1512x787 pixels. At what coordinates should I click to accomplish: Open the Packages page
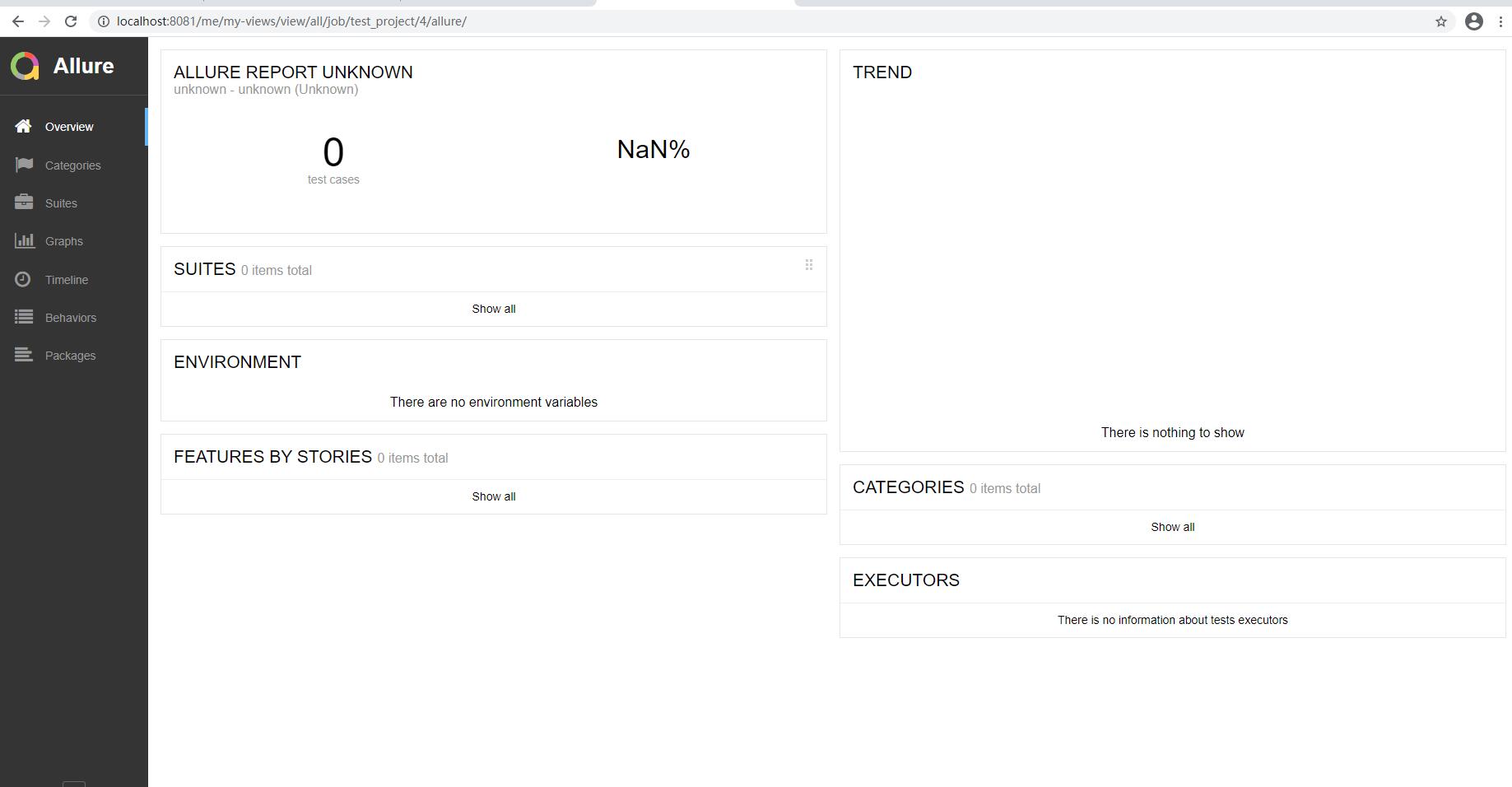pyautogui.click(x=74, y=356)
